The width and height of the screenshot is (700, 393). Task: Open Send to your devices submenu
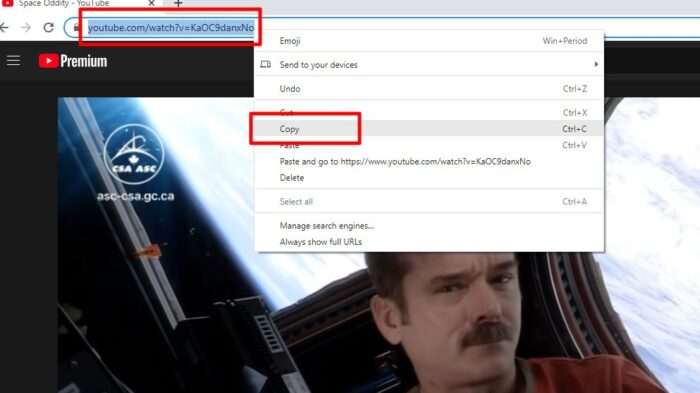[x=429, y=65]
